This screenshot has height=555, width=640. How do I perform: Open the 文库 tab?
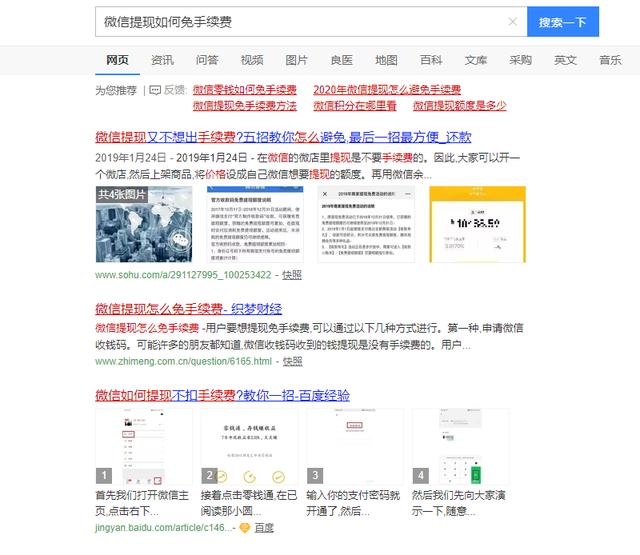(x=476, y=60)
